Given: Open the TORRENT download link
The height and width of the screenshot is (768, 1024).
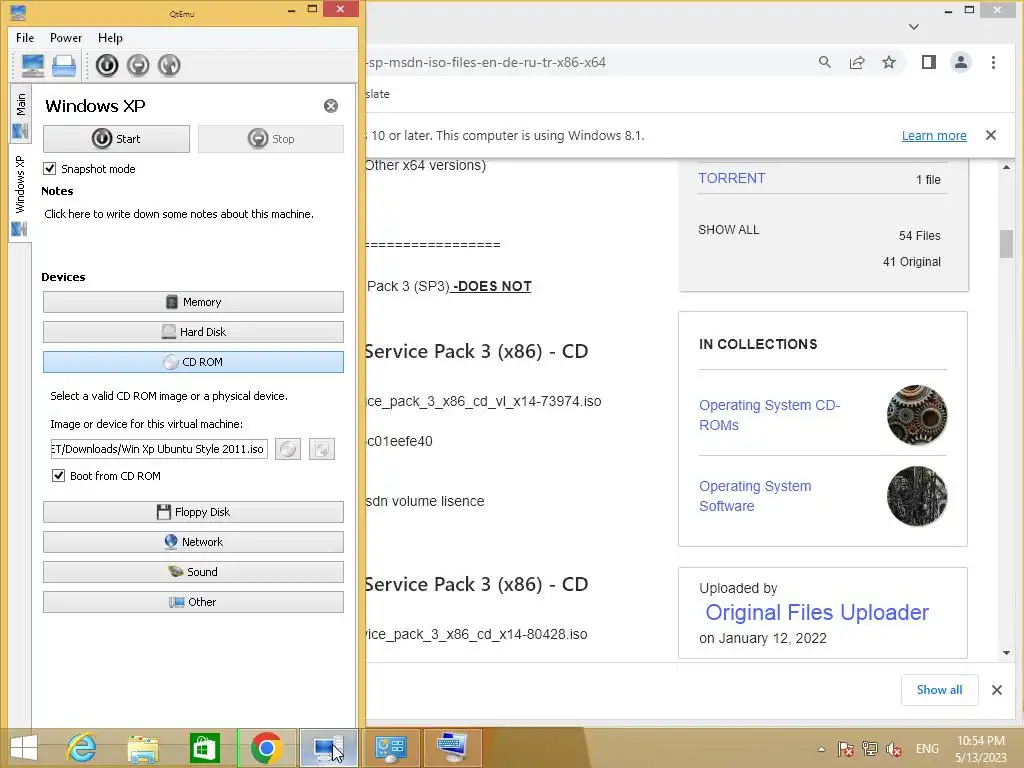Looking at the screenshot, I should point(731,178).
